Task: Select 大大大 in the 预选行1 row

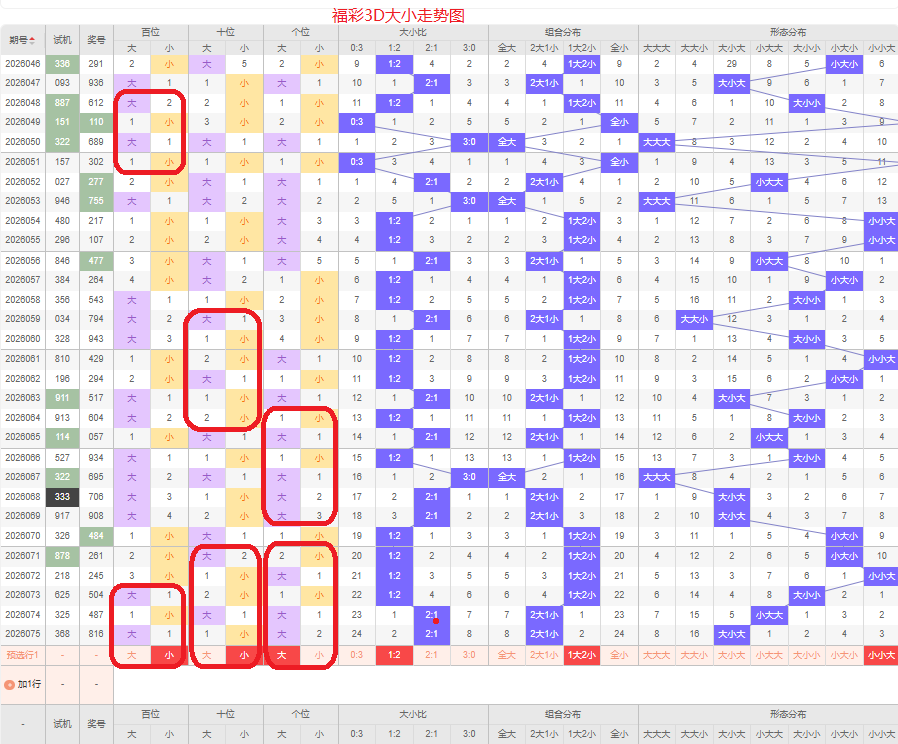Action: pos(657,655)
